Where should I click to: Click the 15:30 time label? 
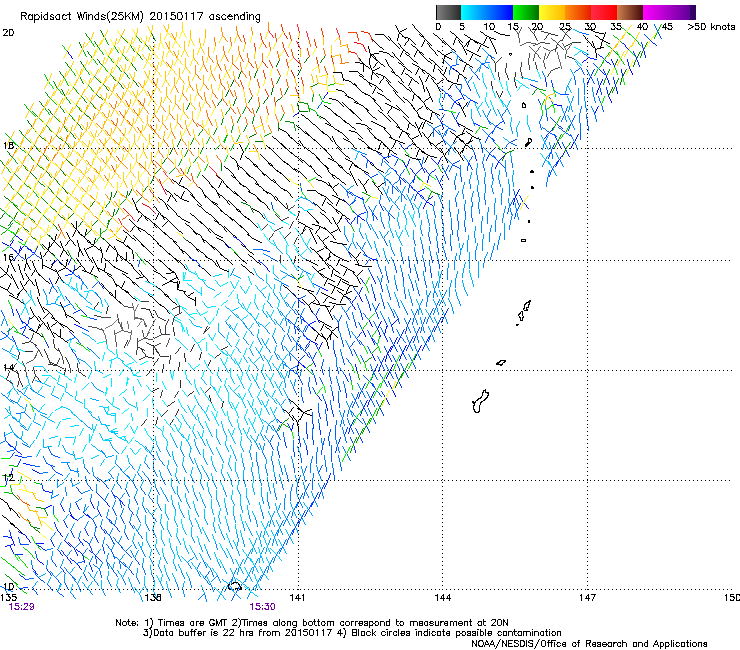pos(262,607)
